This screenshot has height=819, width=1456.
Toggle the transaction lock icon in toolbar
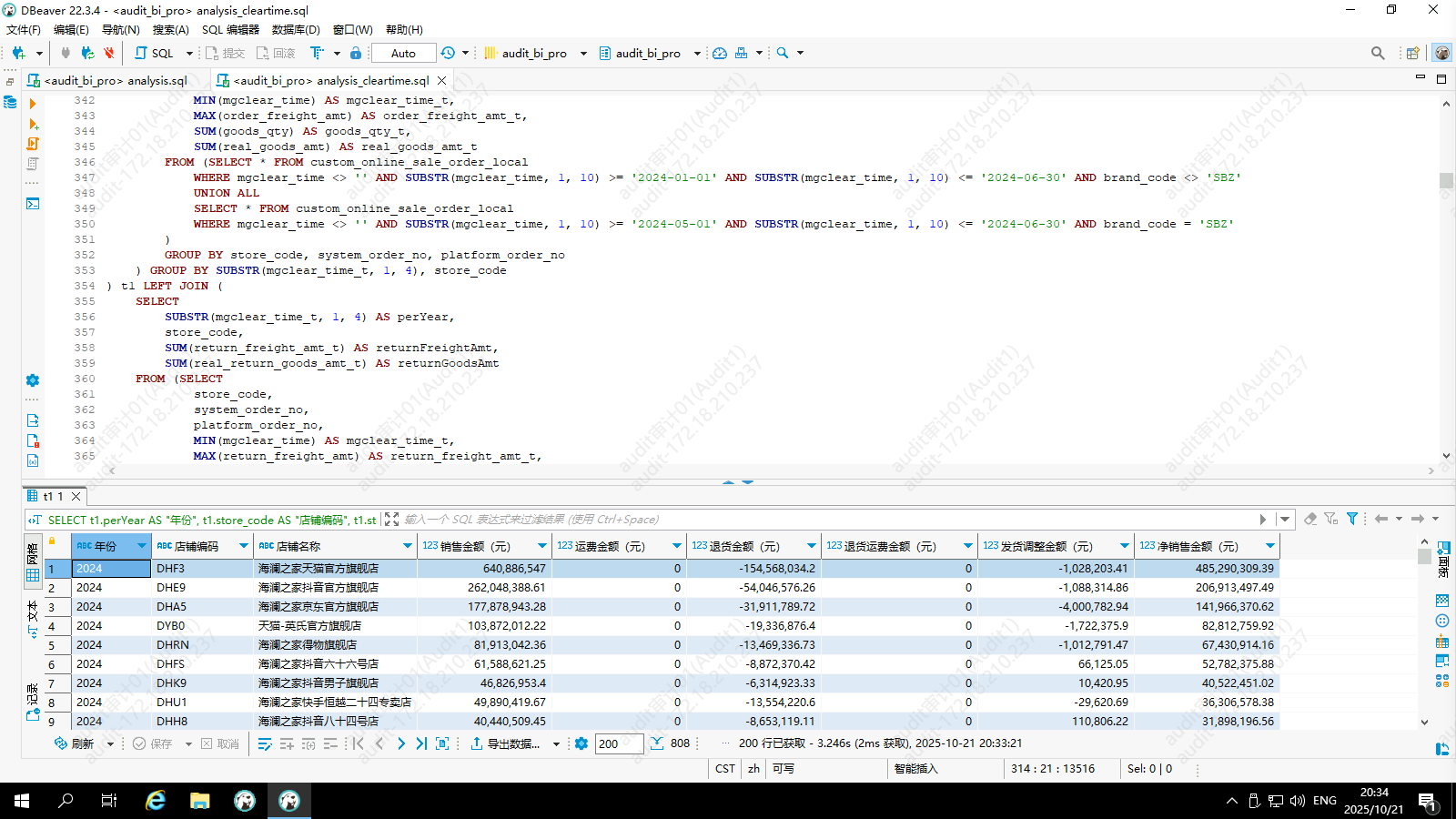pyautogui.click(x=356, y=53)
